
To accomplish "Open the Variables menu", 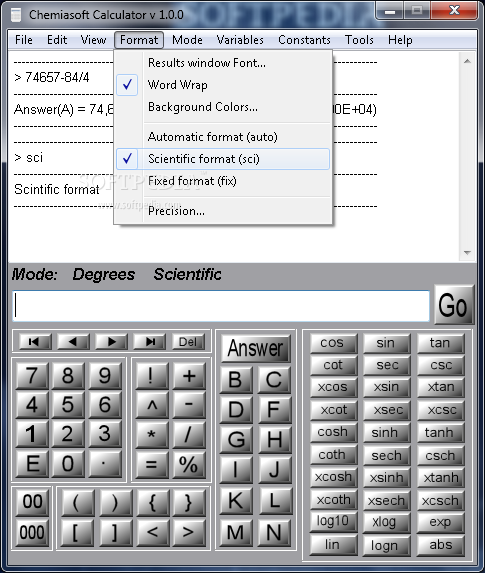I will click(x=240, y=40).
